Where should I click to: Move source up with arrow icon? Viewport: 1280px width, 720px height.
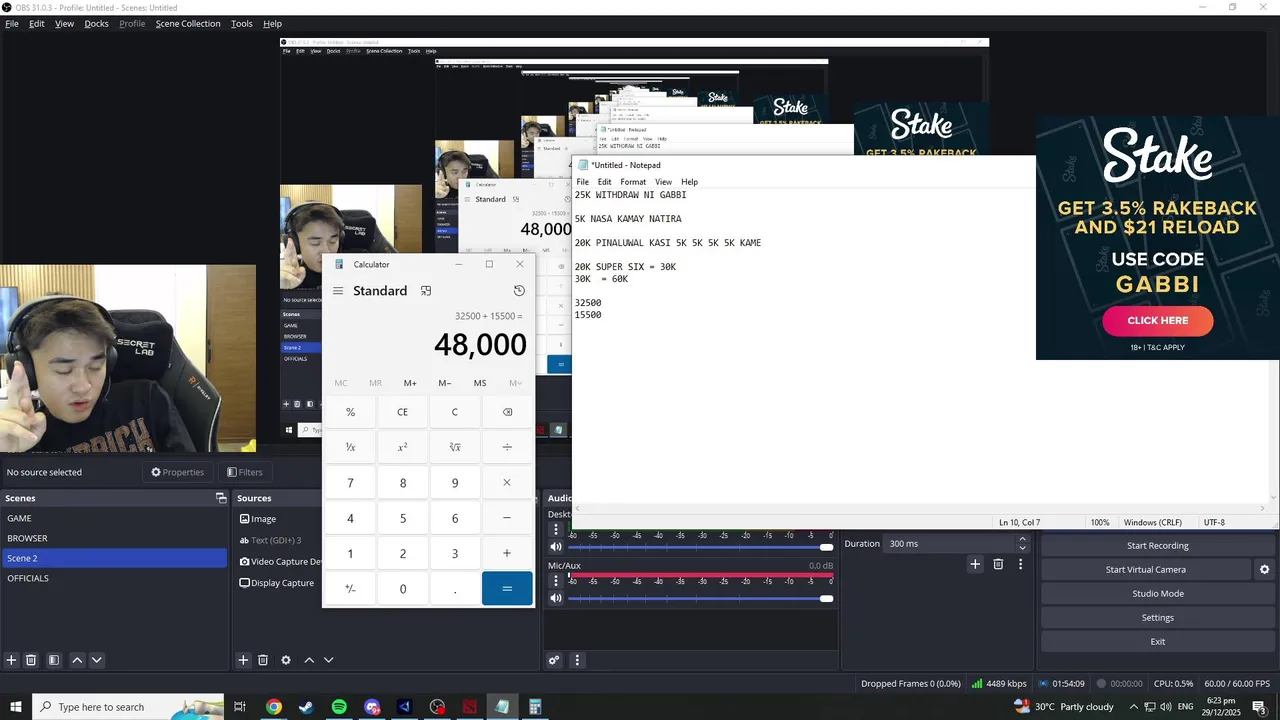pos(309,660)
